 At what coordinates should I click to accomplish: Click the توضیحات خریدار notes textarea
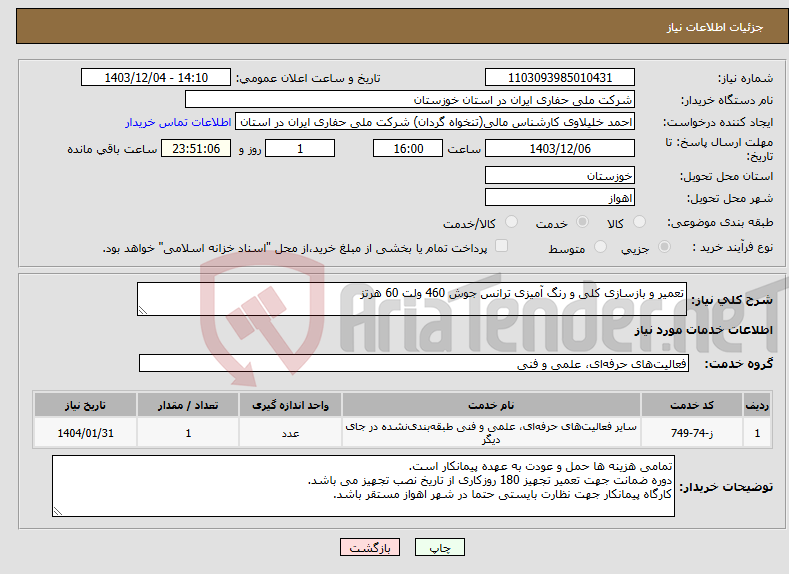point(363,486)
